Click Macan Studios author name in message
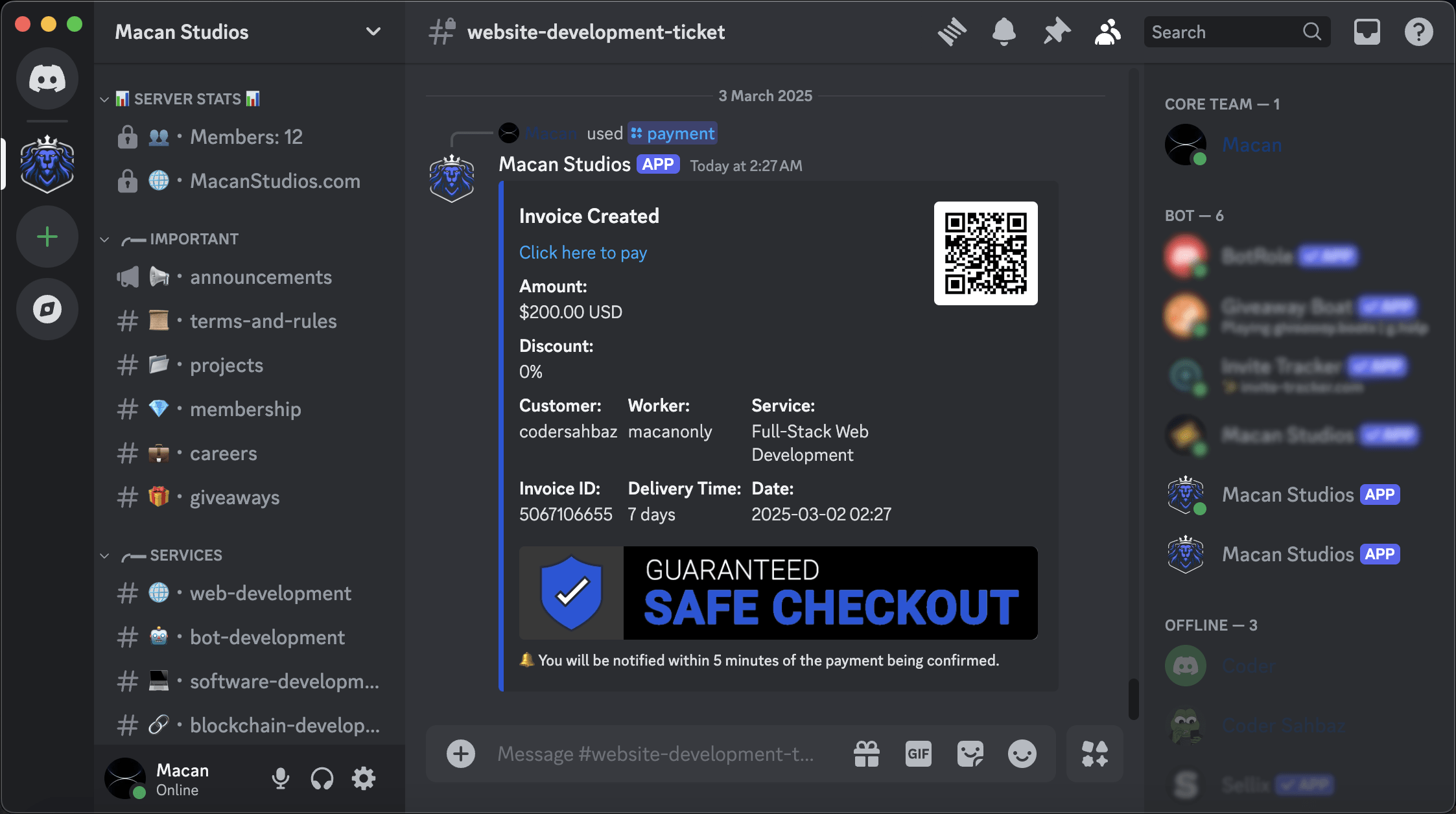This screenshot has height=814, width=1456. tap(565, 165)
